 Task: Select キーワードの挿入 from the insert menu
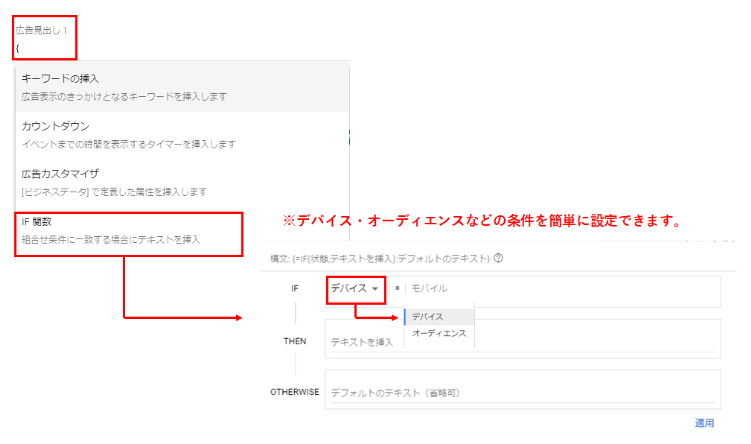60,78
